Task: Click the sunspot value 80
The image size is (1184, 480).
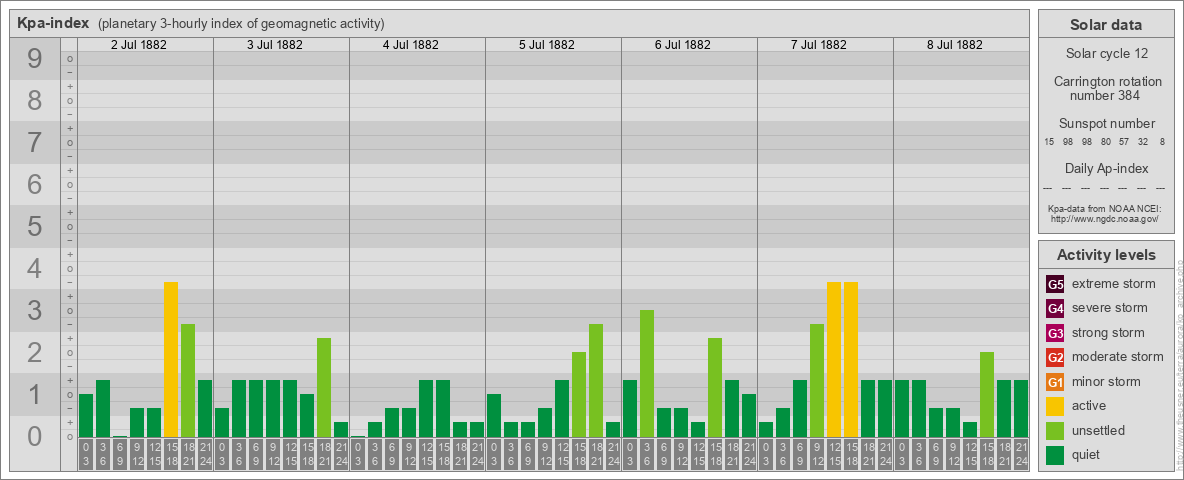Action: pyautogui.click(x=1105, y=142)
